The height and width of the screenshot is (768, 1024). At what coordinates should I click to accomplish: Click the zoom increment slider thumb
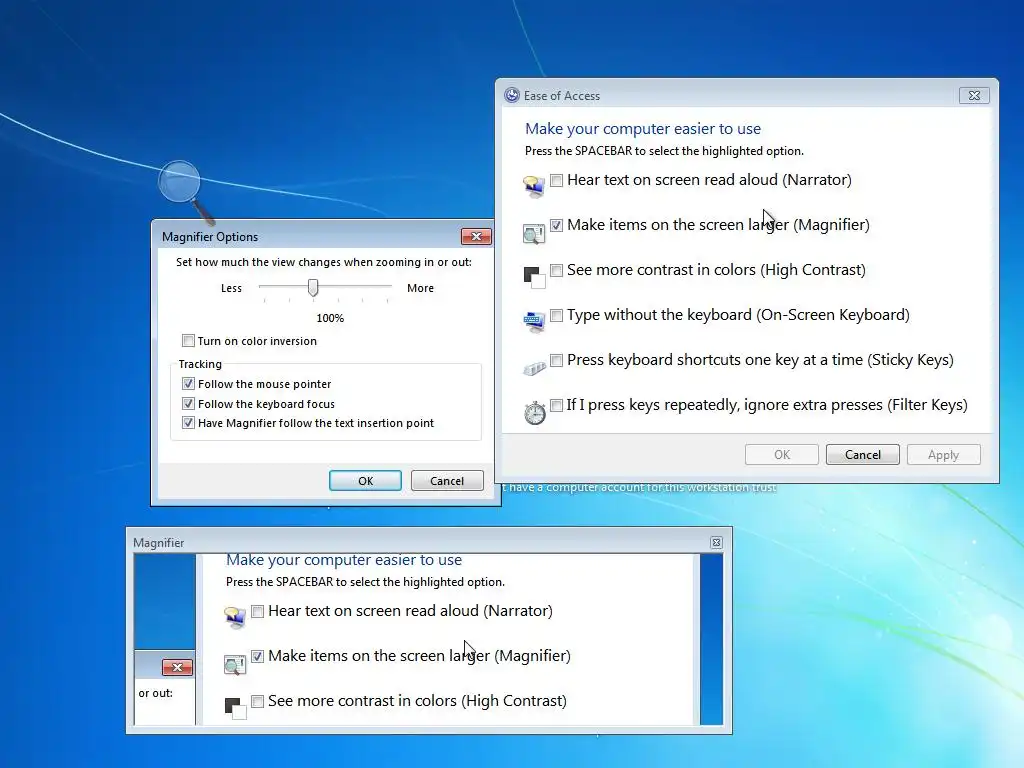click(x=313, y=287)
